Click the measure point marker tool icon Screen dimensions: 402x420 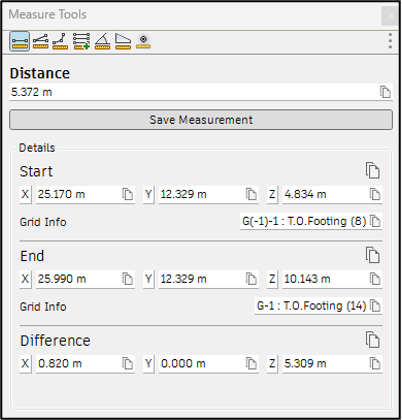point(143,41)
